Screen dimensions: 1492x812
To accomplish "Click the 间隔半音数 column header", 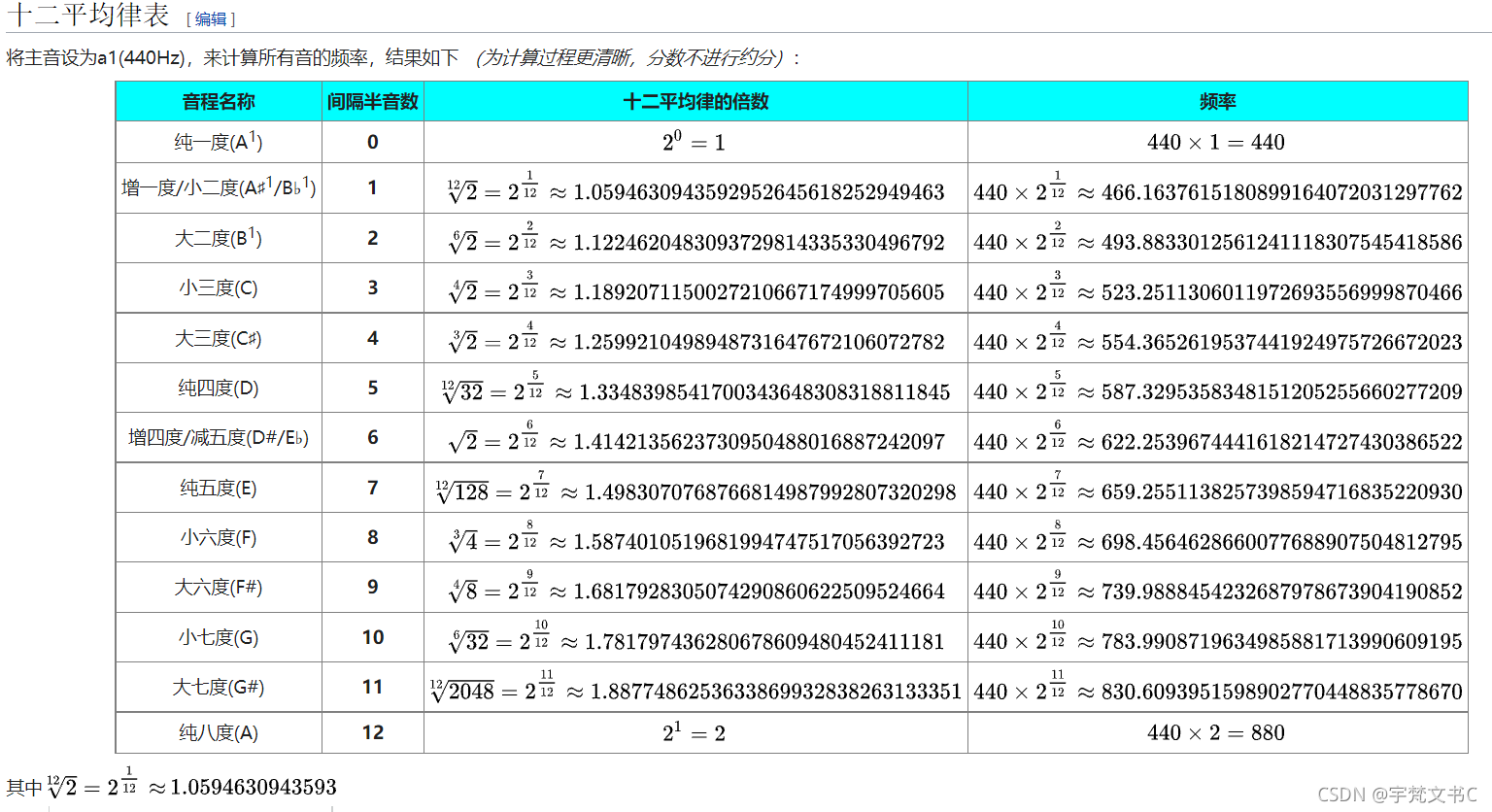I will [373, 102].
